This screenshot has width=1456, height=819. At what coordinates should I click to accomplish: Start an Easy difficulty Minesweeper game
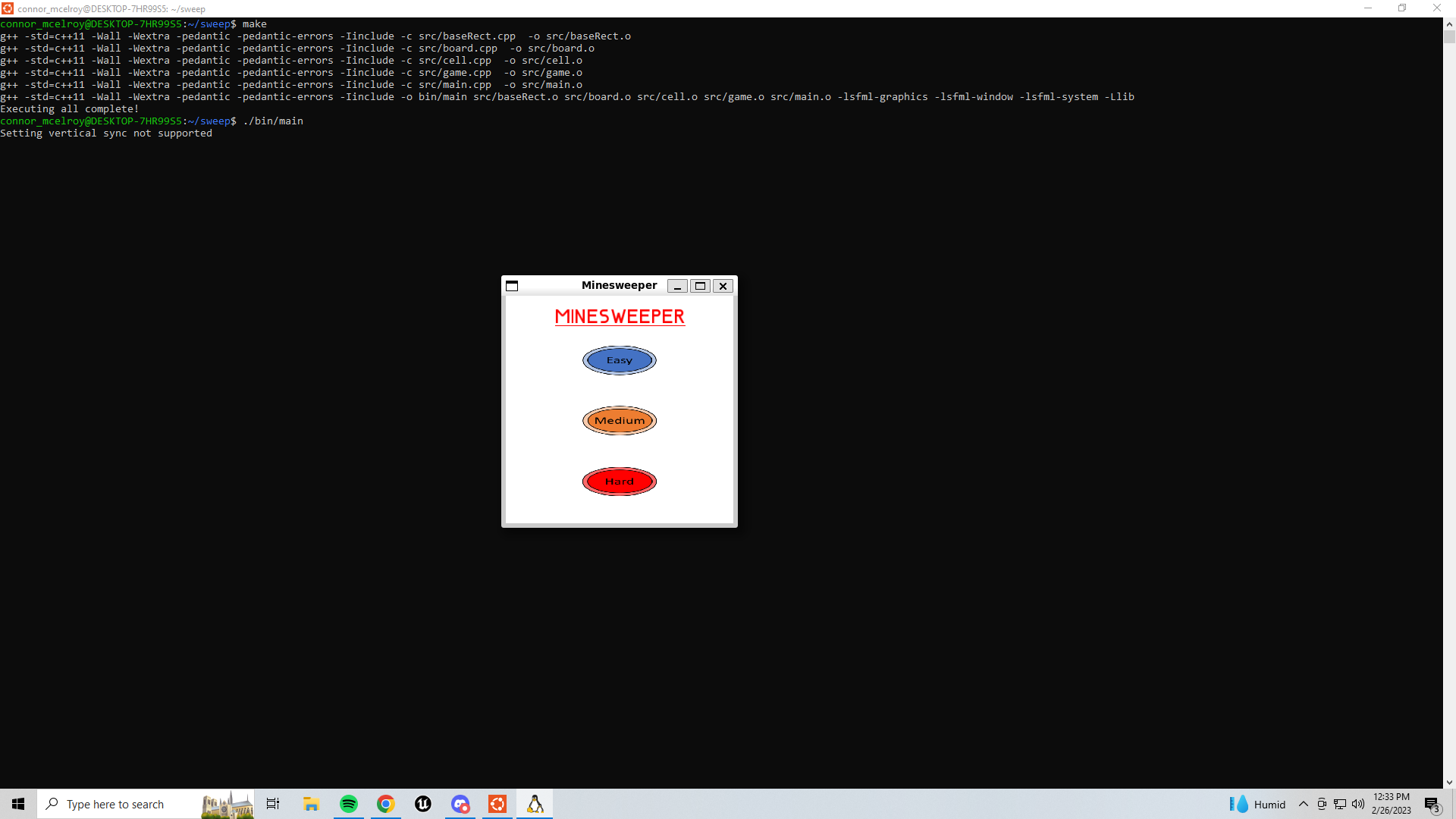click(x=619, y=360)
